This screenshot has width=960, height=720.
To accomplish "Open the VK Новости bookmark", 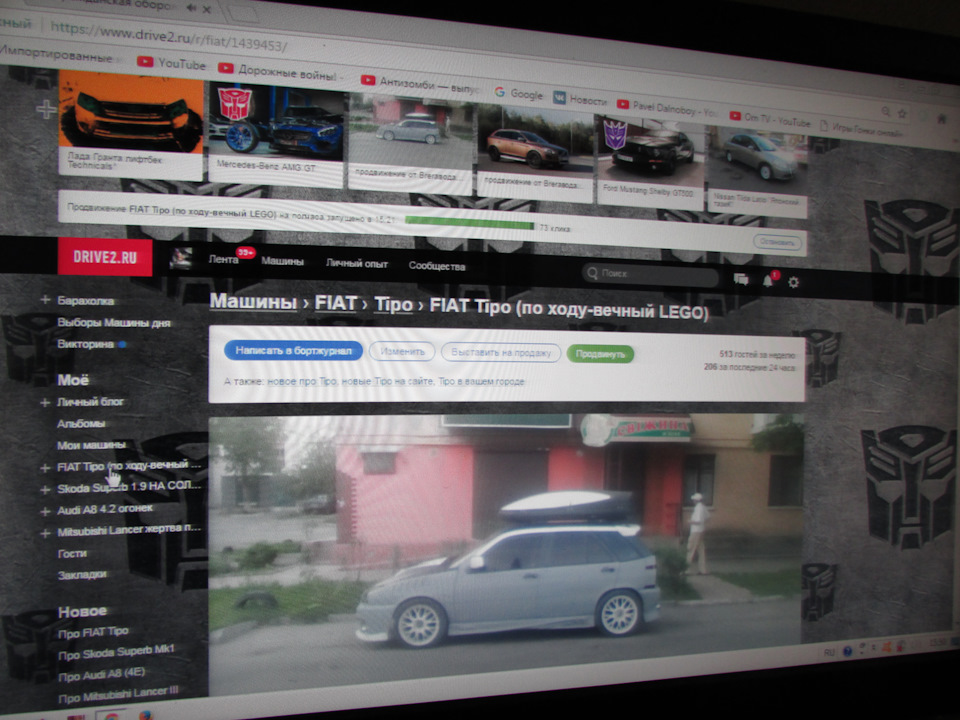I will tap(580, 99).
